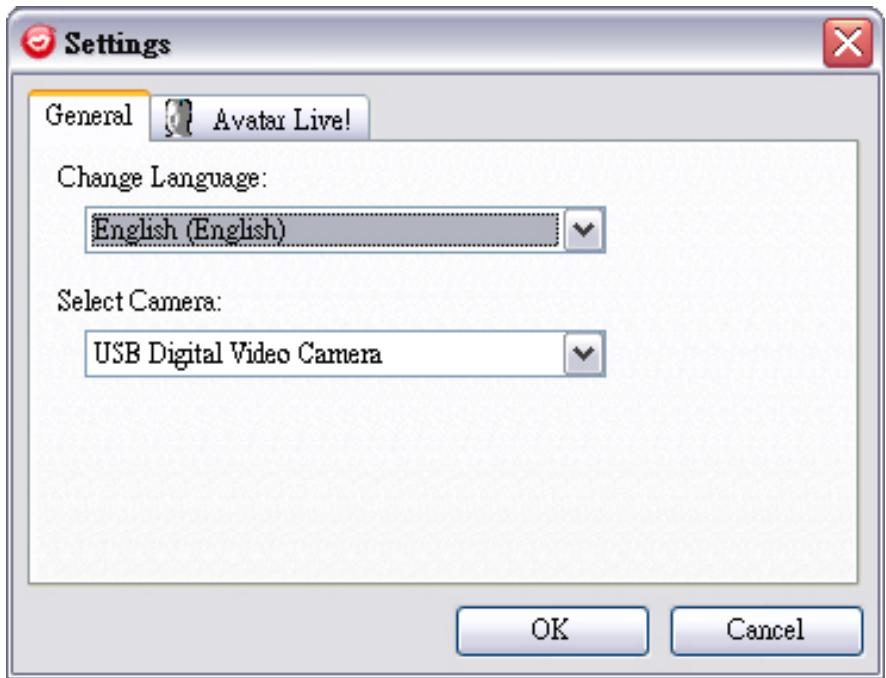
Task: Expand the Change Language dropdown arrow
Action: click(584, 229)
